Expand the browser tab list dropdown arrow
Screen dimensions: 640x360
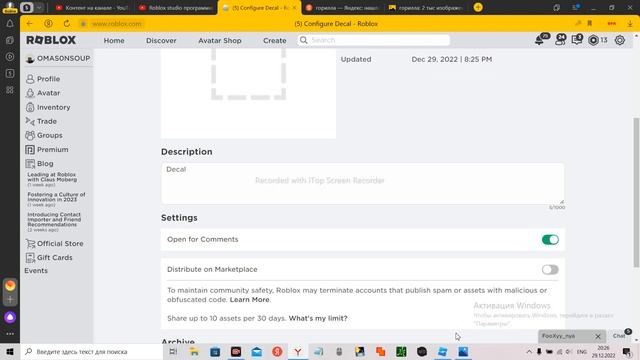(39, 7)
